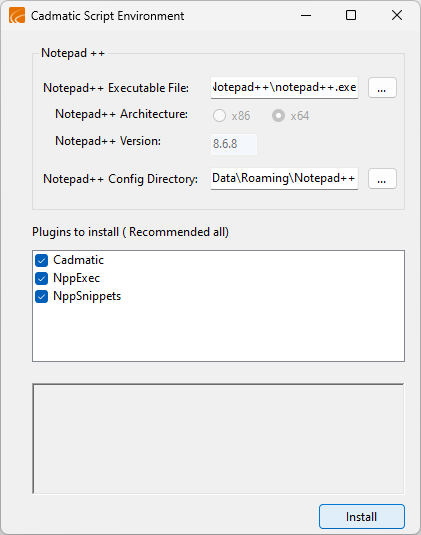Browse for Notepad++ config directory
421x535 pixels.
(382, 178)
